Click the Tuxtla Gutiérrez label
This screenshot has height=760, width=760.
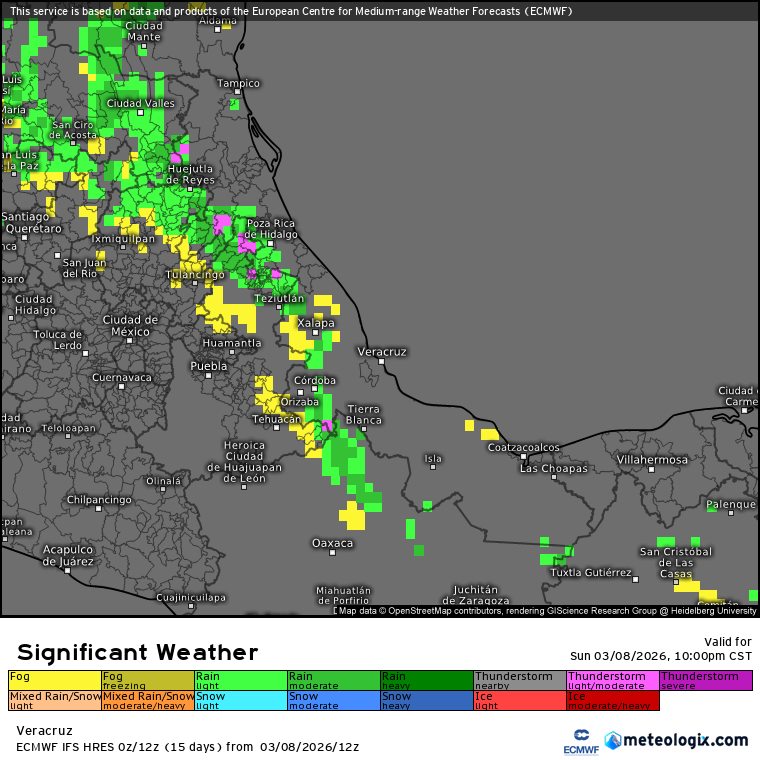tap(591, 572)
